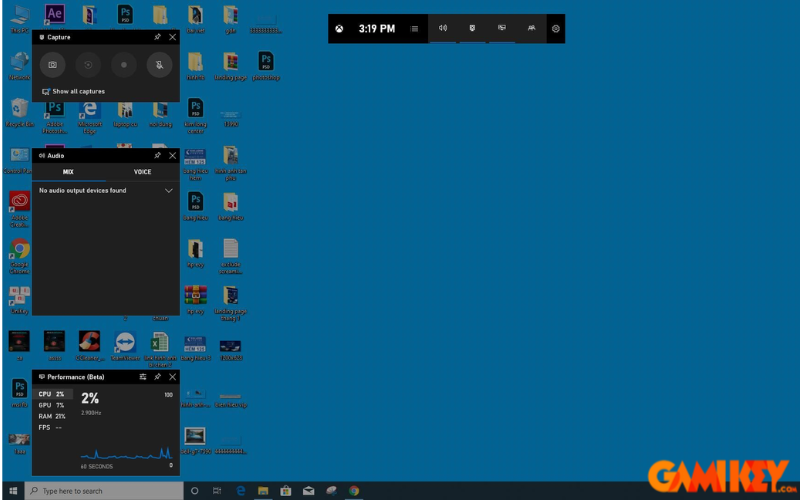800x500 pixels.
Task: Take a screenshot with the camera button
Action: coord(53,65)
